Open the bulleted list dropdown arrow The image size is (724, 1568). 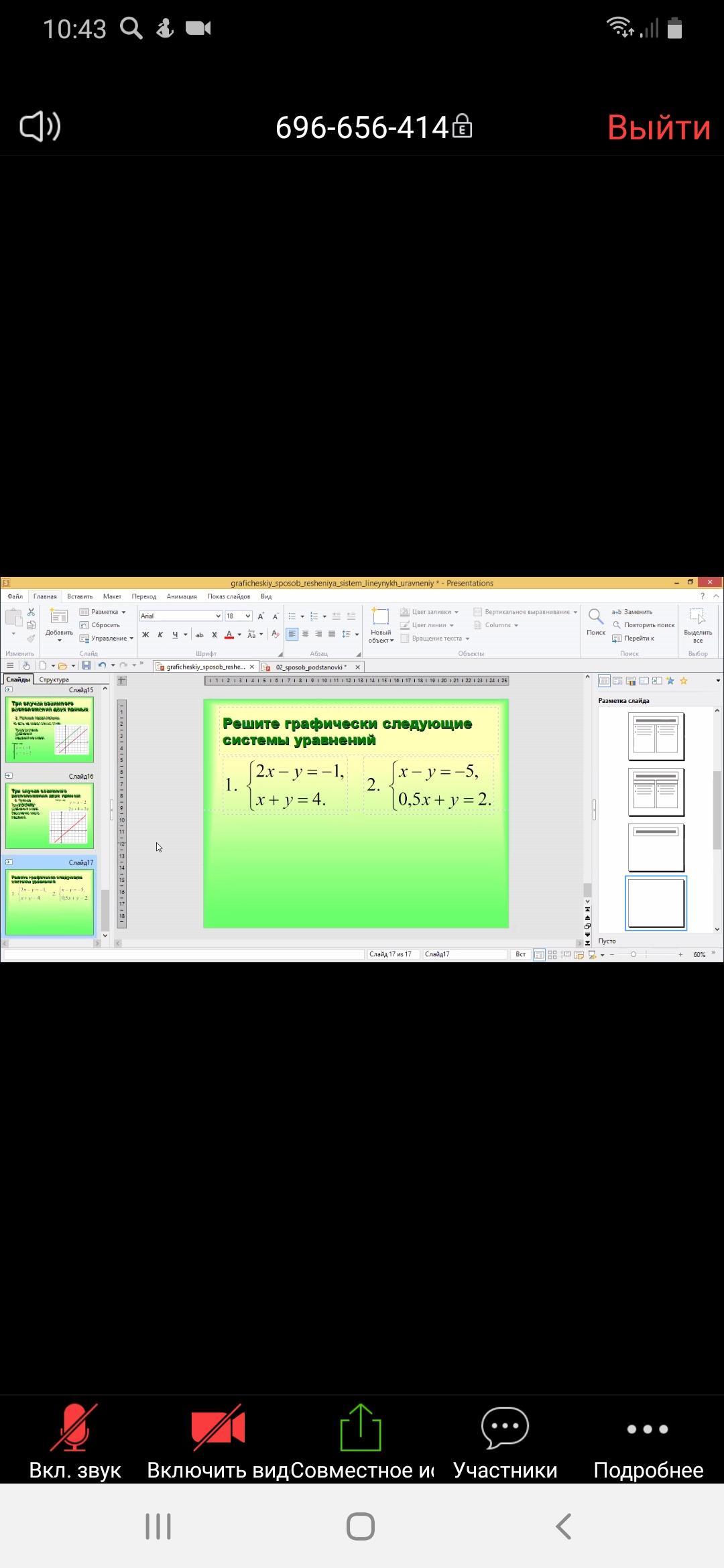click(x=302, y=616)
